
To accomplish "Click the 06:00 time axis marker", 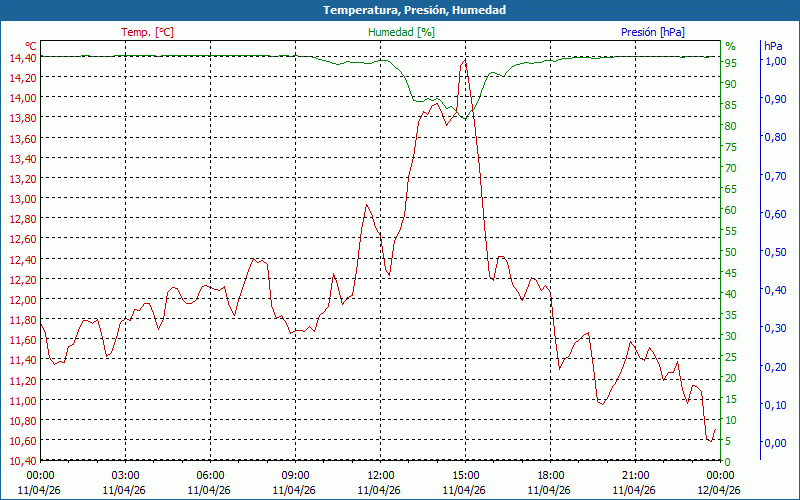I will [210, 475].
